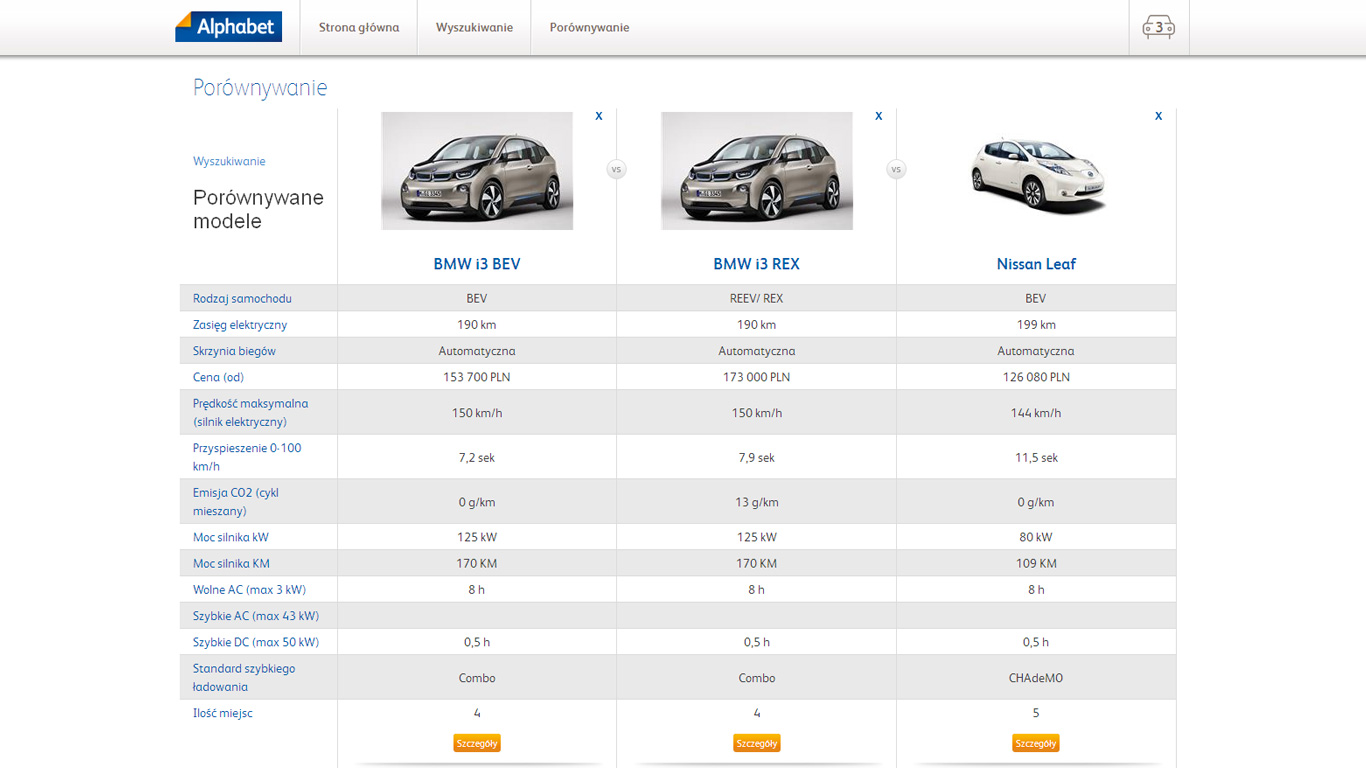Click the vs badge between REX and Leaf
Image resolution: width=1366 pixels, height=768 pixels.
896,169
